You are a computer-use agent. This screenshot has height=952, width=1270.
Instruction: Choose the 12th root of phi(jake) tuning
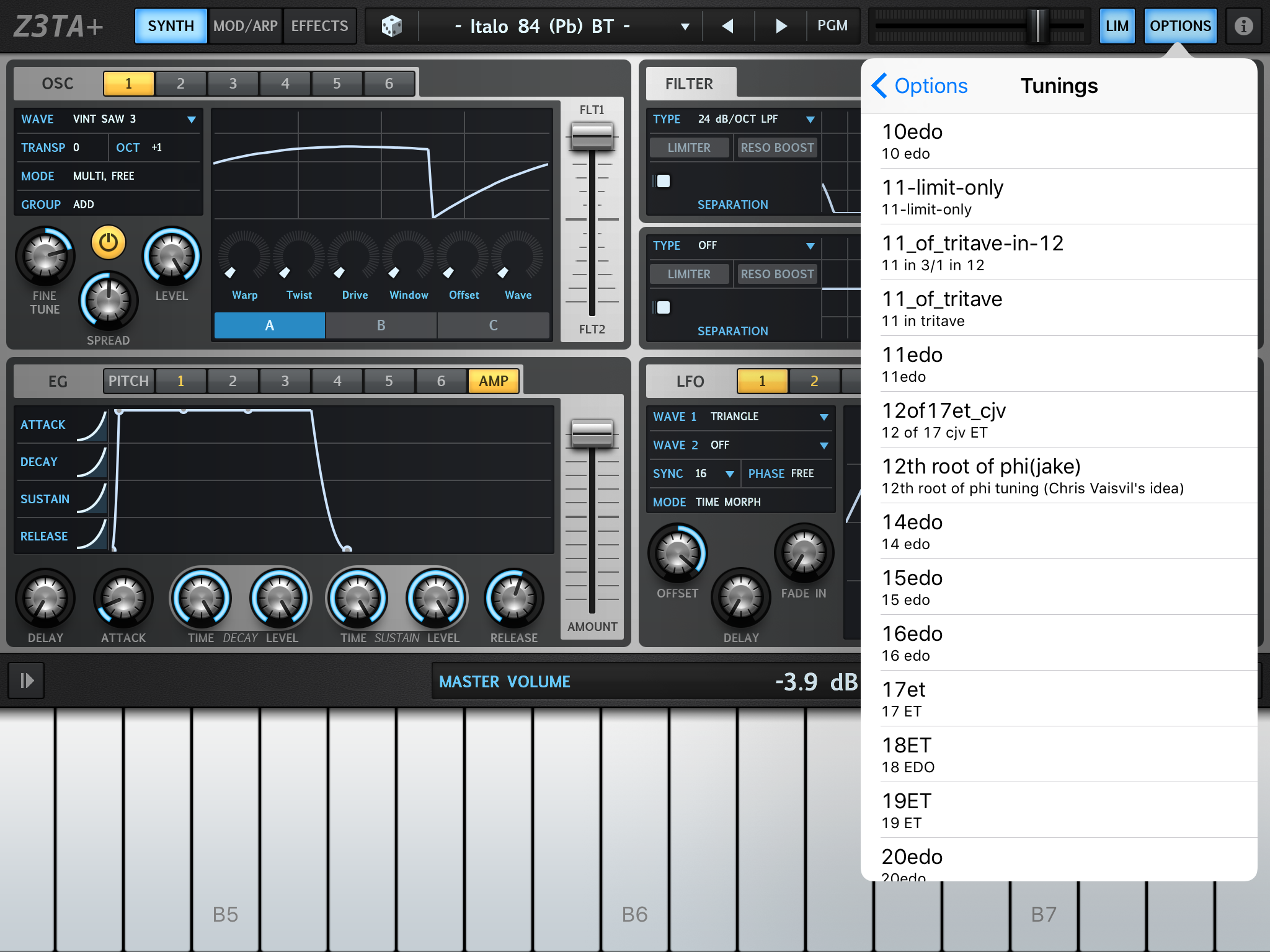click(1059, 475)
